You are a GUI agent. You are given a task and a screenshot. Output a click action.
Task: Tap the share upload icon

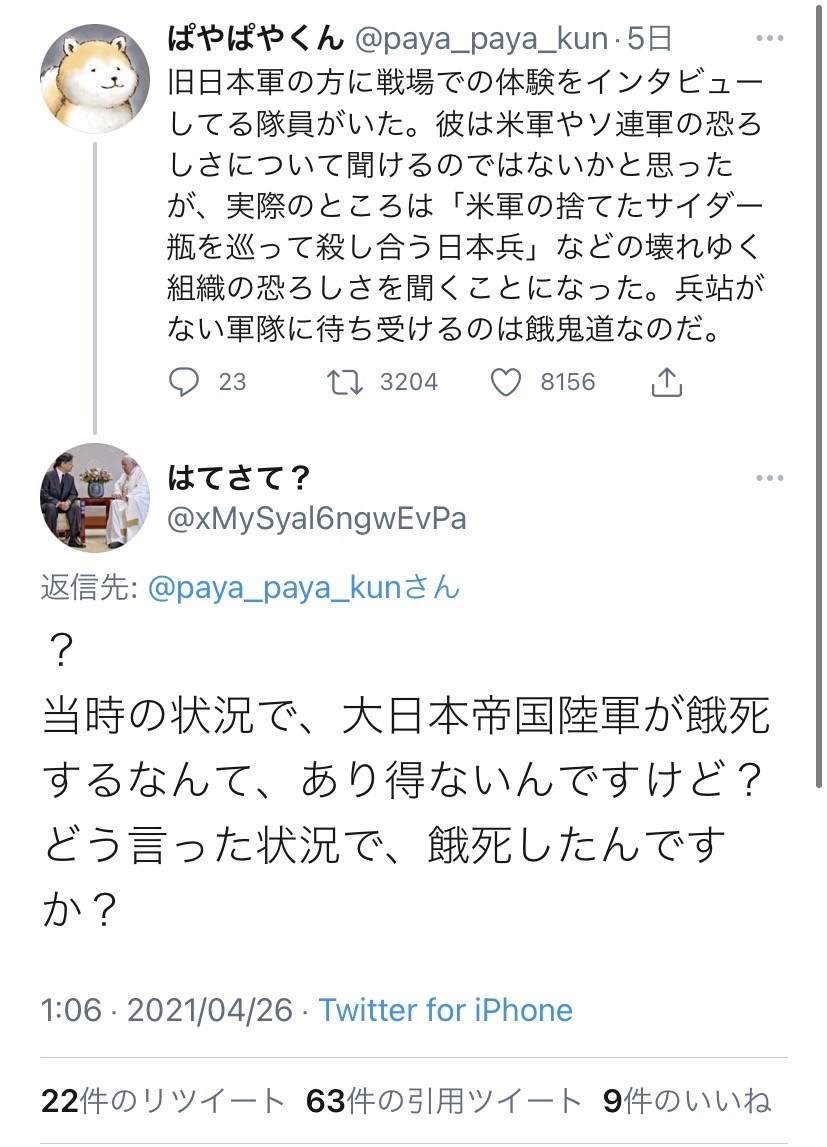click(x=666, y=381)
